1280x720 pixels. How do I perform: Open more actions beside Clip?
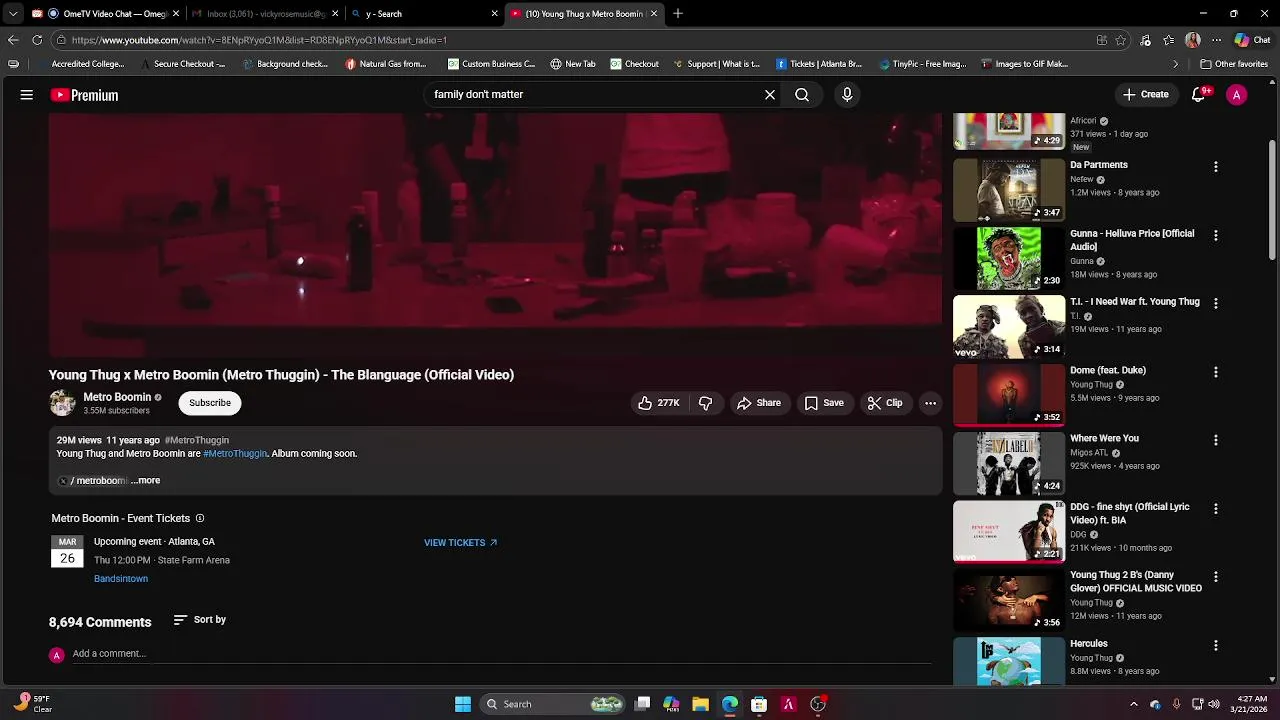point(930,403)
